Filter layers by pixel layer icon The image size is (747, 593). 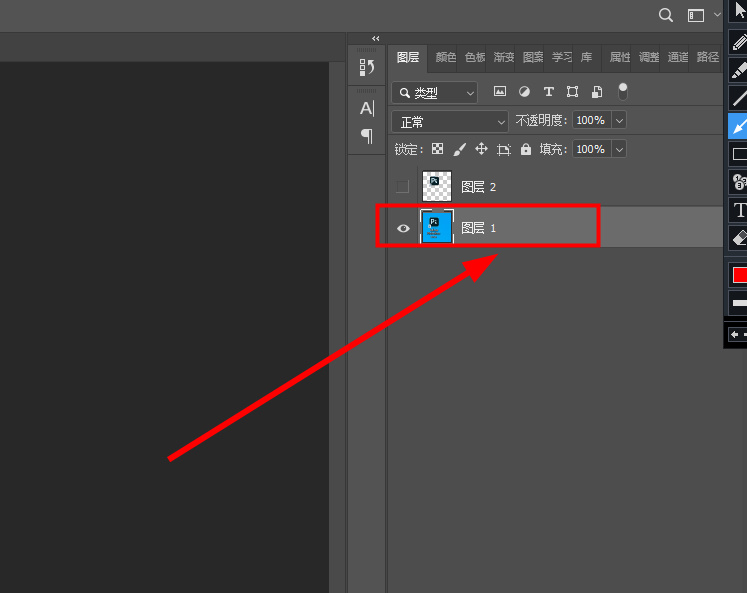pos(499,92)
